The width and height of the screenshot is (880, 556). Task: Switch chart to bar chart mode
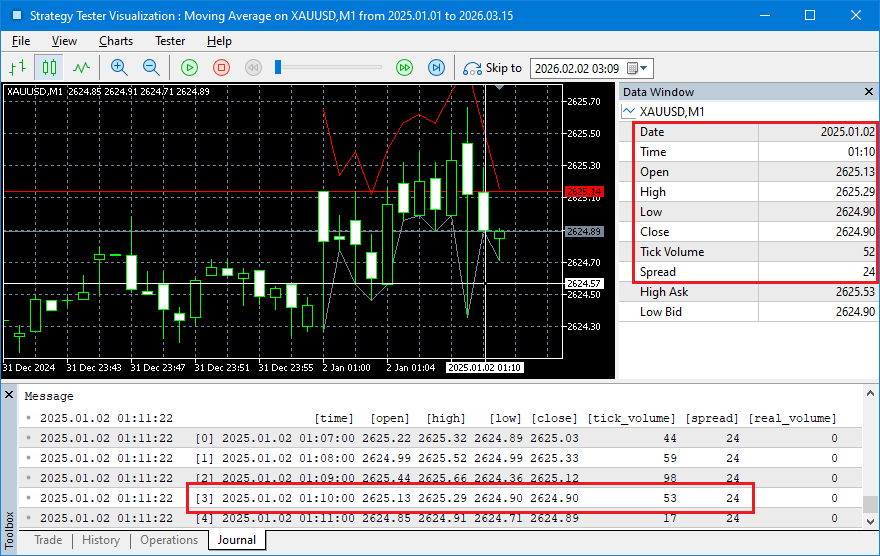17,68
